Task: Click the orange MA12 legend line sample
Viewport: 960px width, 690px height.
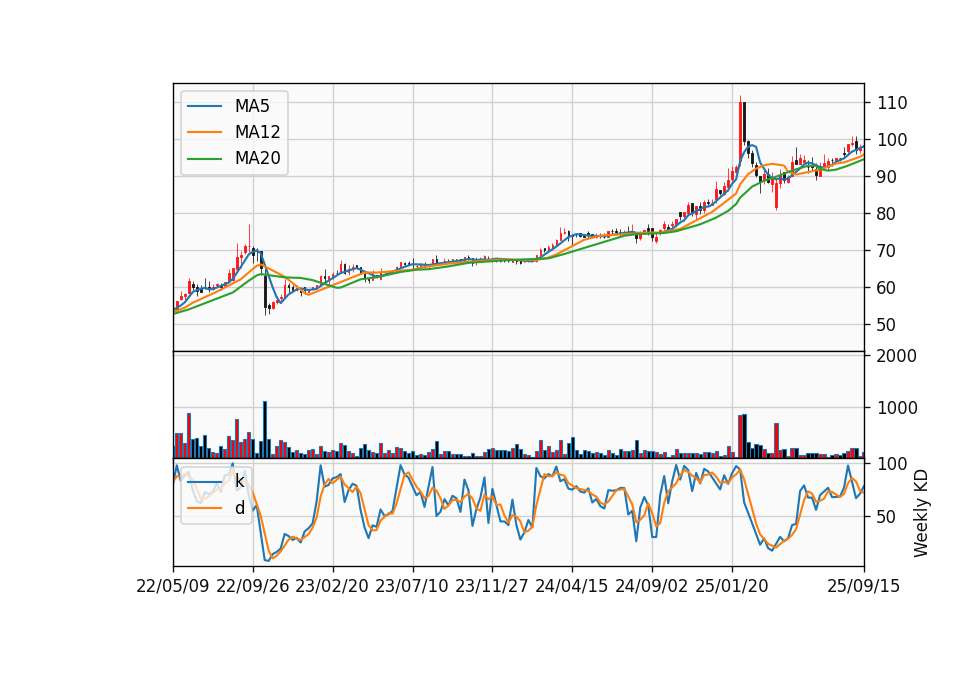Action: (x=204, y=132)
